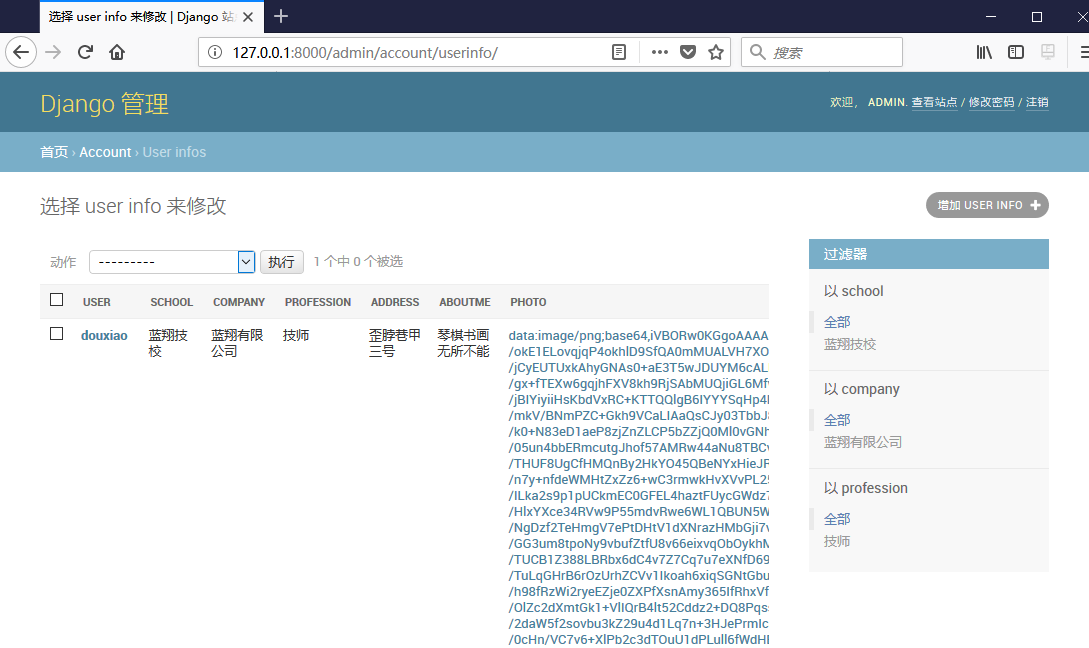Image resolution: width=1089 pixels, height=648 pixels.
Task: Open the 查看站点 view site link
Action: coord(934,102)
